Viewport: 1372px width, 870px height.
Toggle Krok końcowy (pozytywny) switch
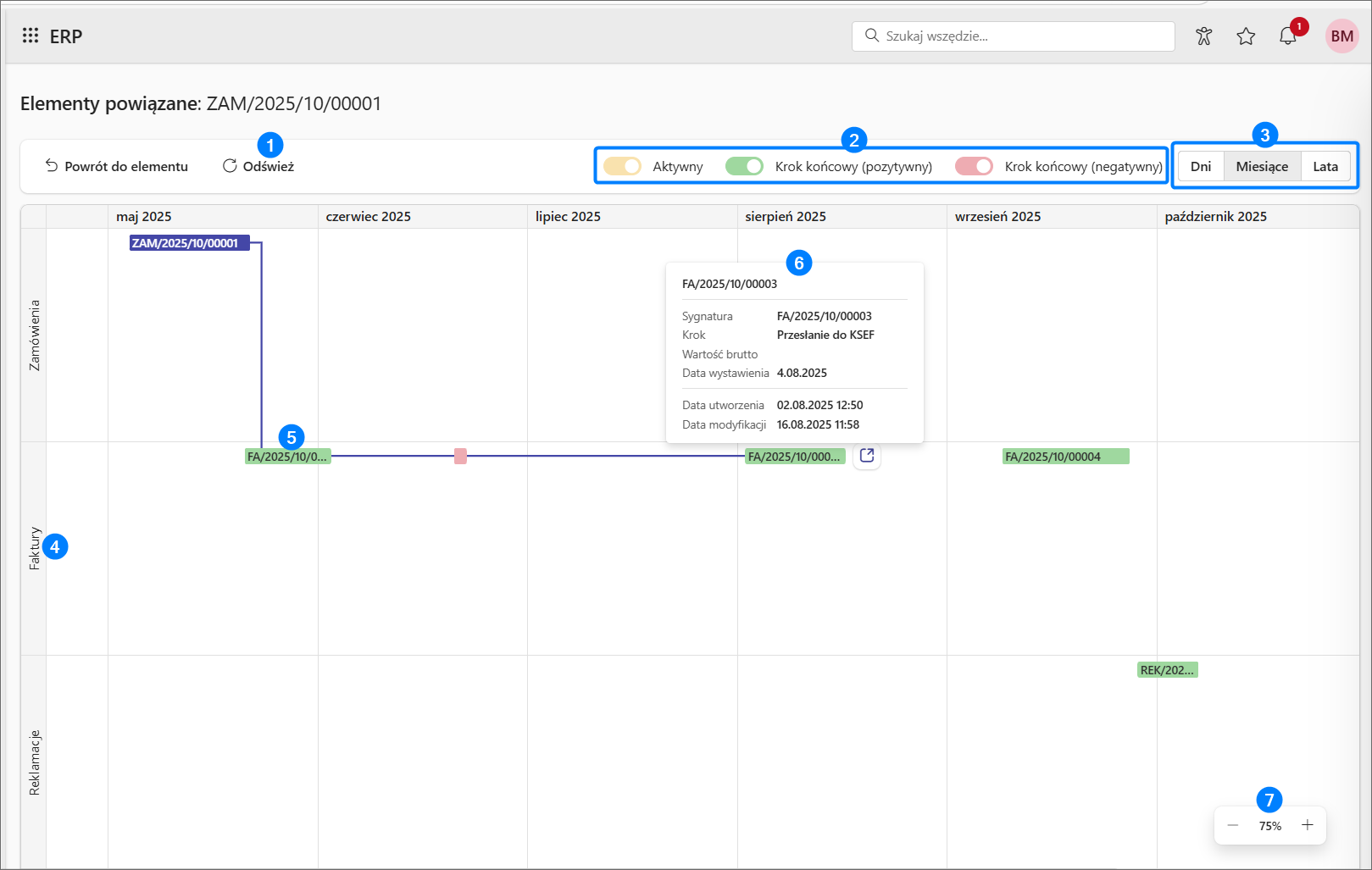744,167
